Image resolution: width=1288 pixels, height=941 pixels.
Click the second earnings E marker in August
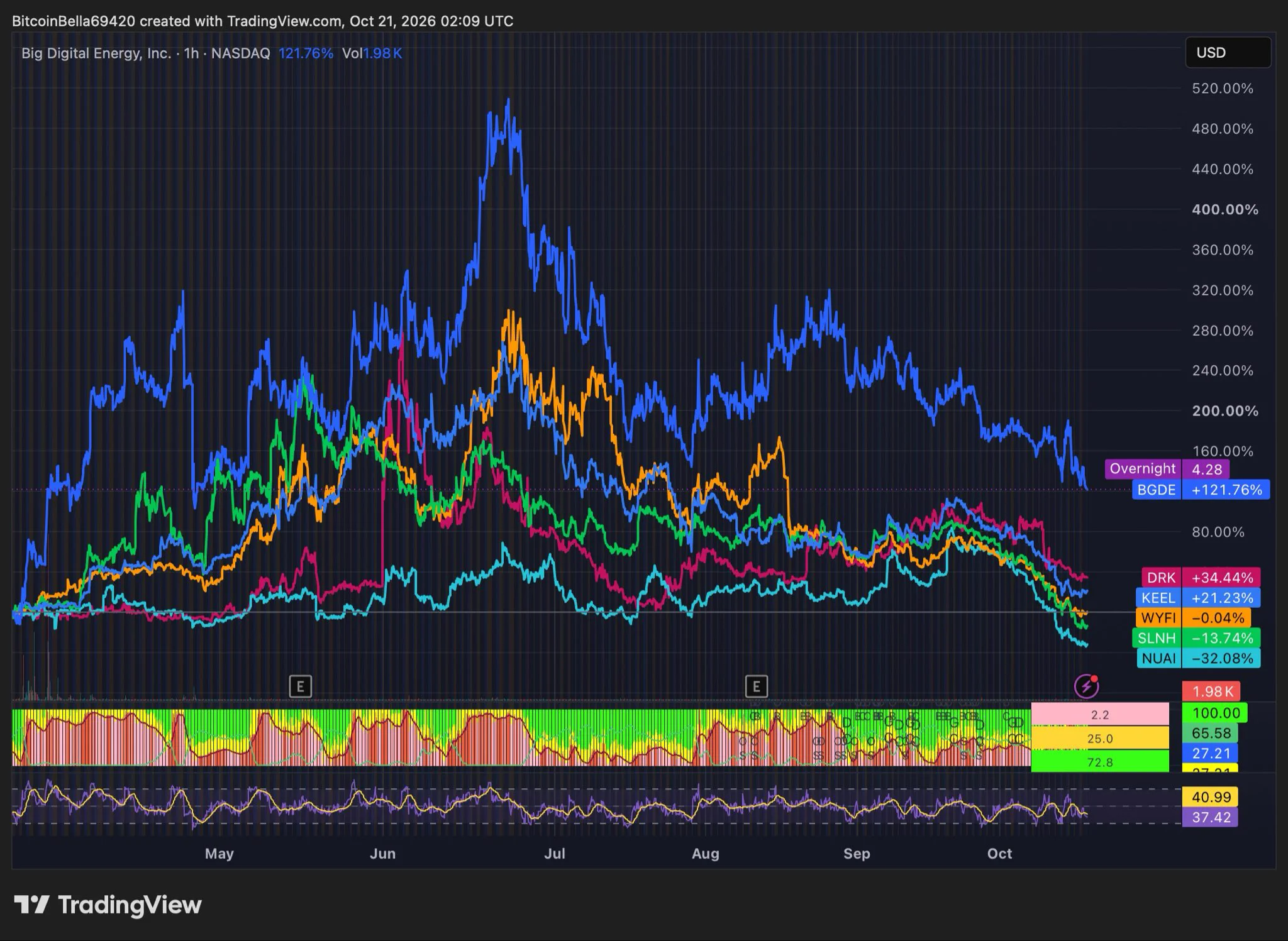pyautogui.click(x=756, y=686)
